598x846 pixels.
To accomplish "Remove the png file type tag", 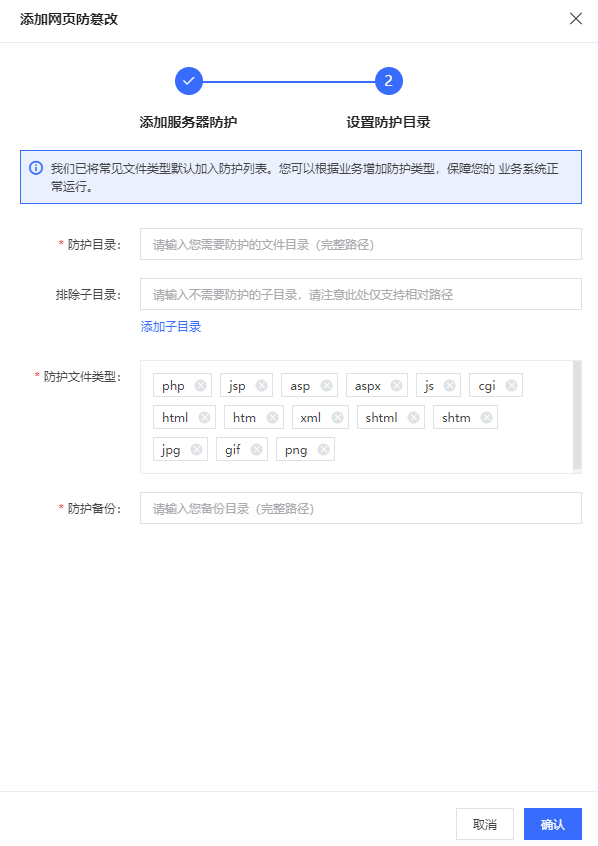I will 323,449.
